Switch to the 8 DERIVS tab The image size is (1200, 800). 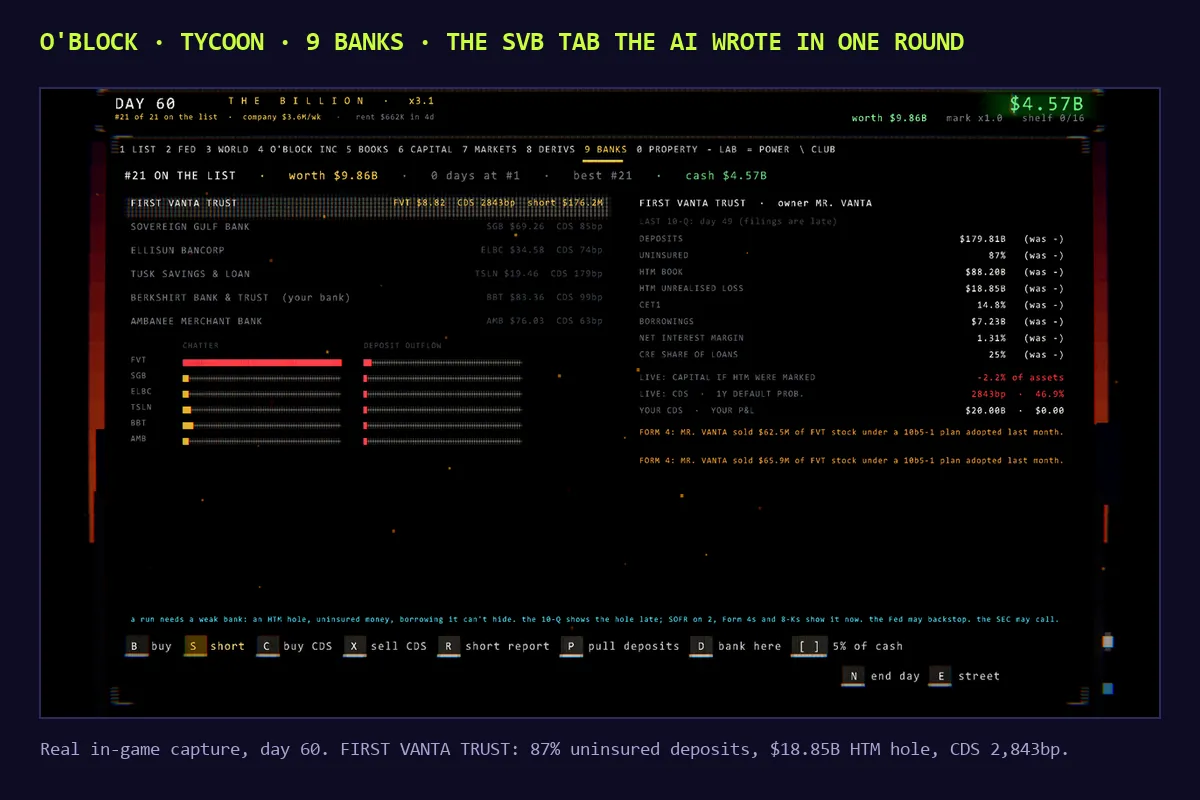[x=551, y=149]
